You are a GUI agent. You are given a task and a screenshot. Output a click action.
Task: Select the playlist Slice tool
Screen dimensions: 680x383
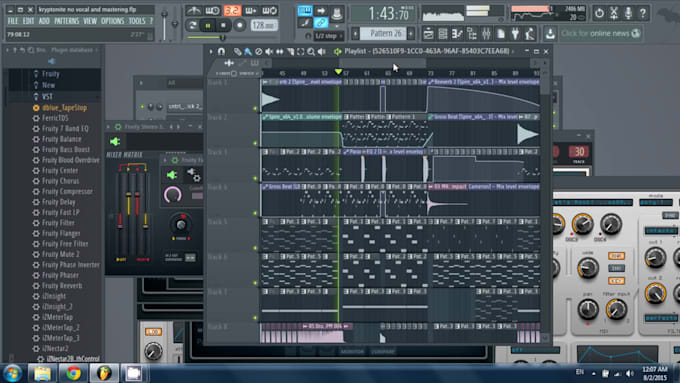290,52
